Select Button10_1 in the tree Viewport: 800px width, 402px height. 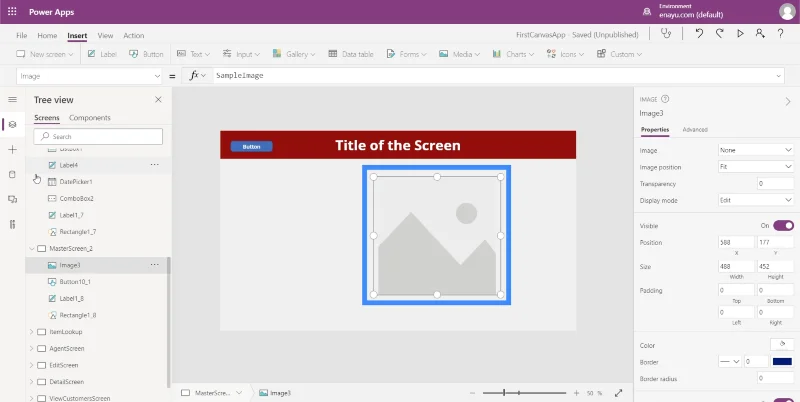point(75,282)
